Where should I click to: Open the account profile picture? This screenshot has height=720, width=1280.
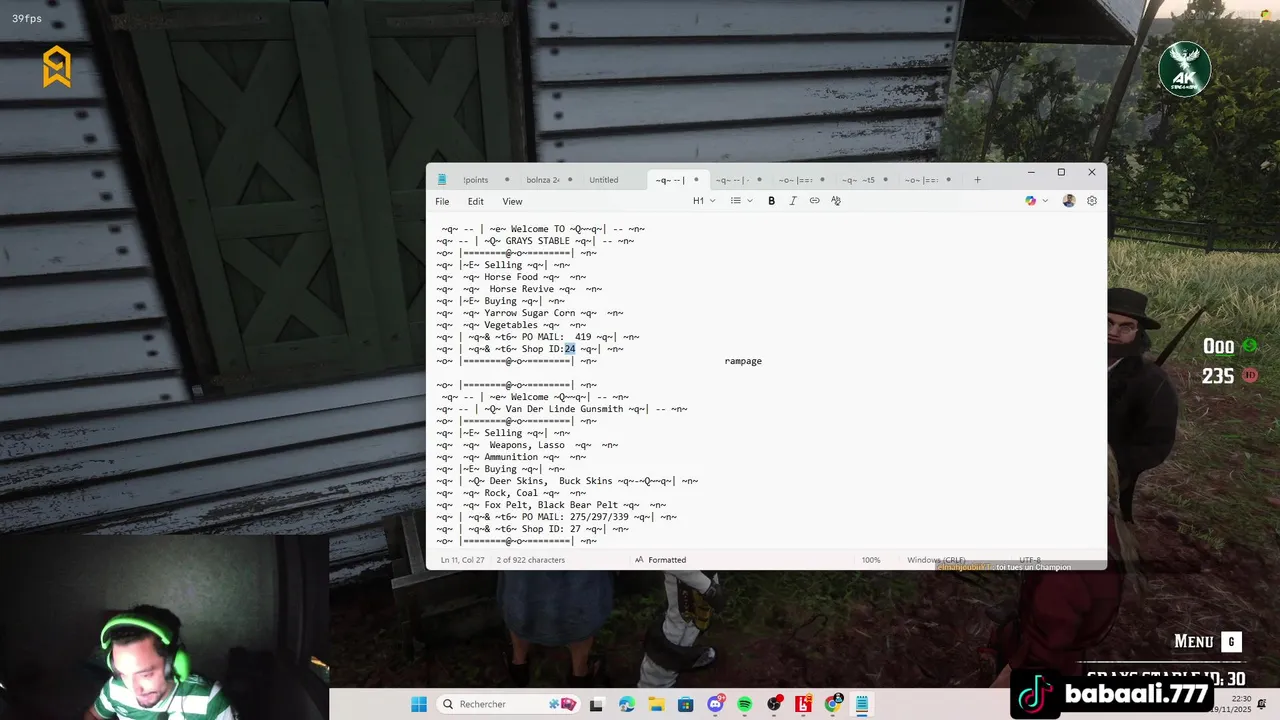[x=1069, y=201]
